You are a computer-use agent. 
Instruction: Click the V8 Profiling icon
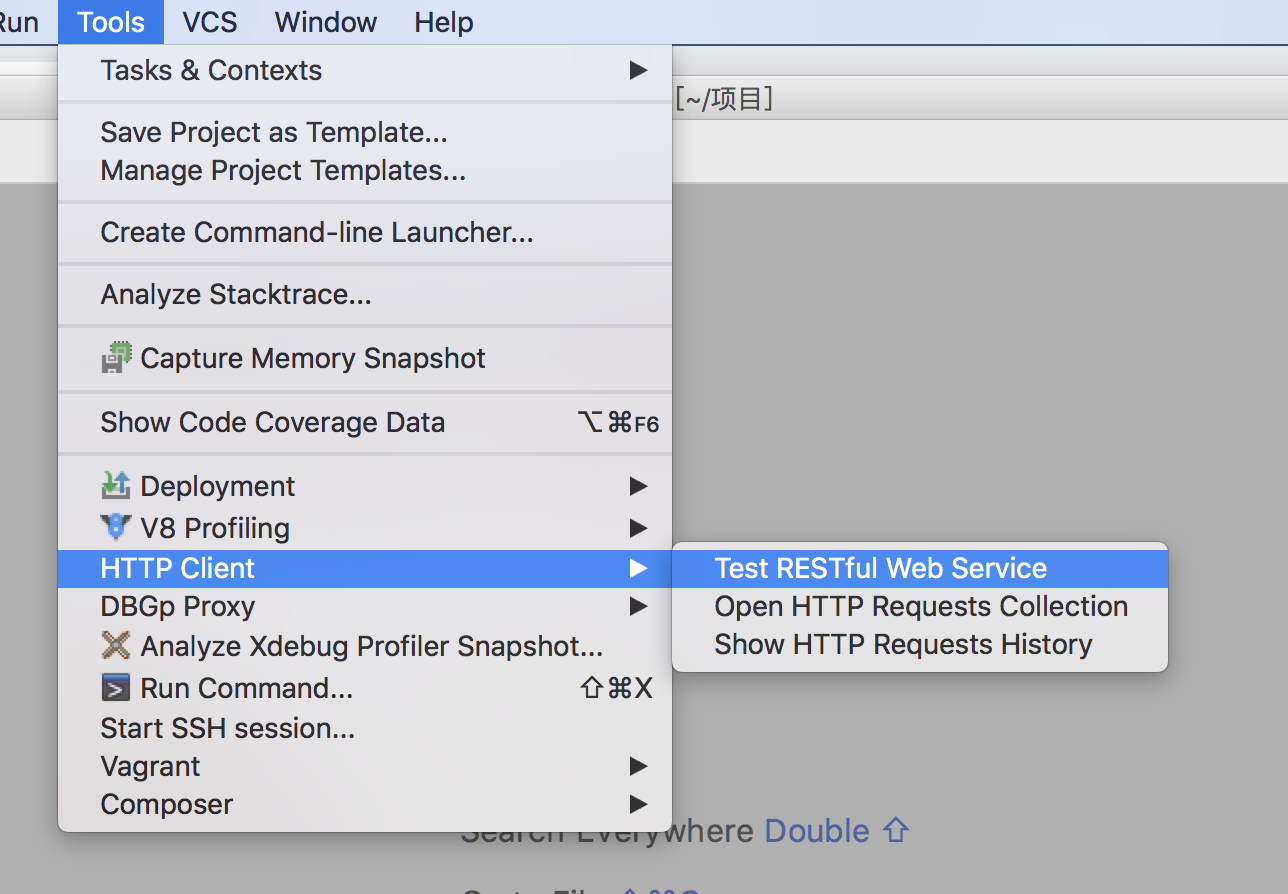(116, 527)
